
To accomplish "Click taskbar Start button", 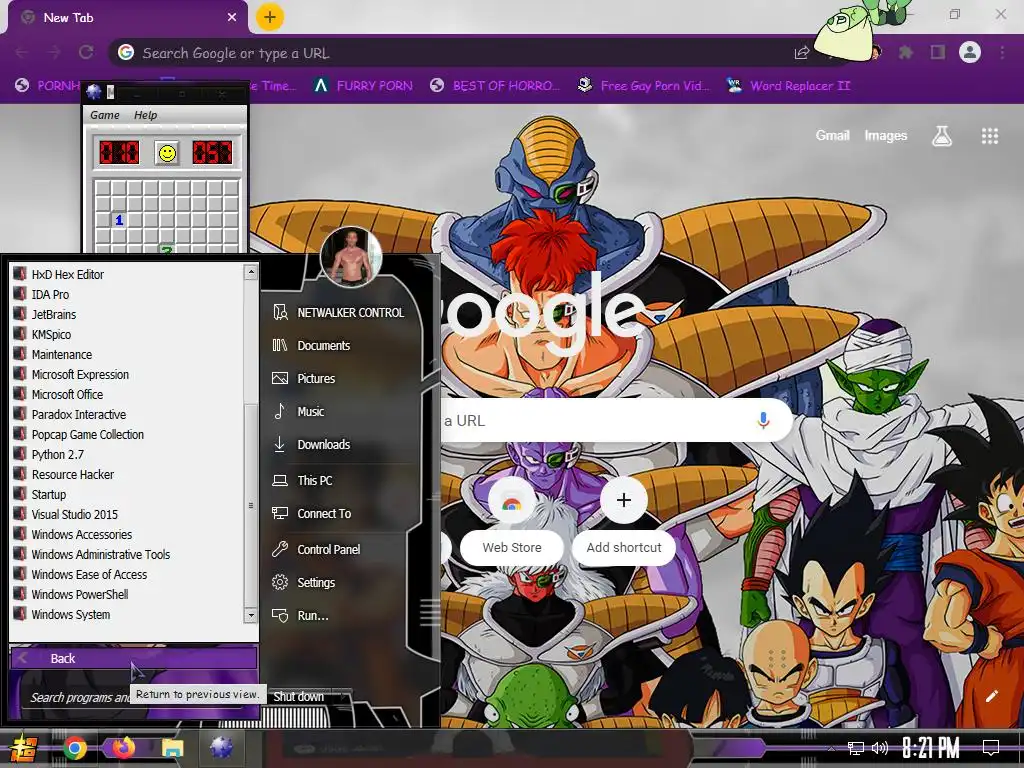I will (22, 748).
